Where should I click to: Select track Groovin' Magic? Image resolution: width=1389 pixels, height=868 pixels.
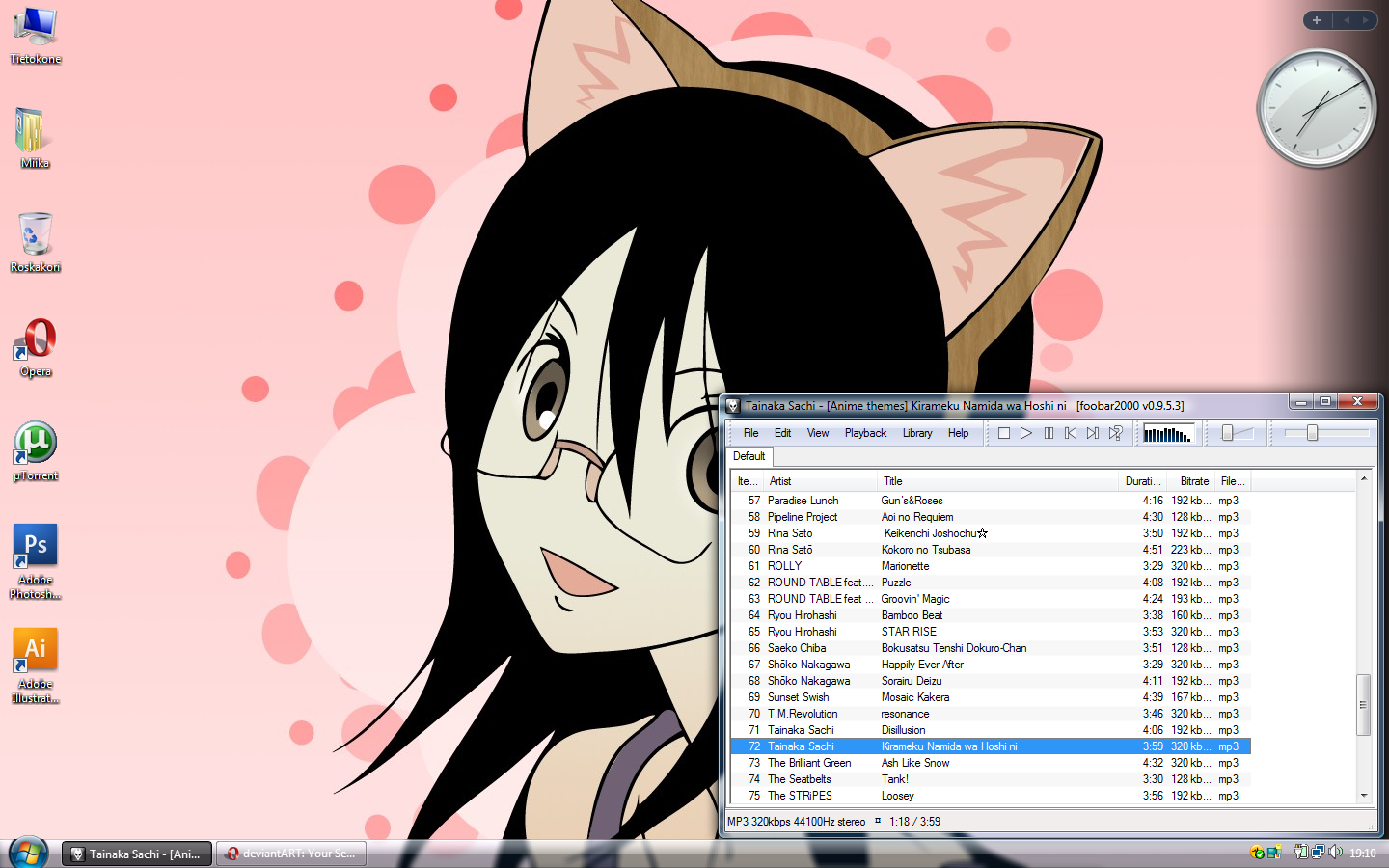(x=992, y=599)
